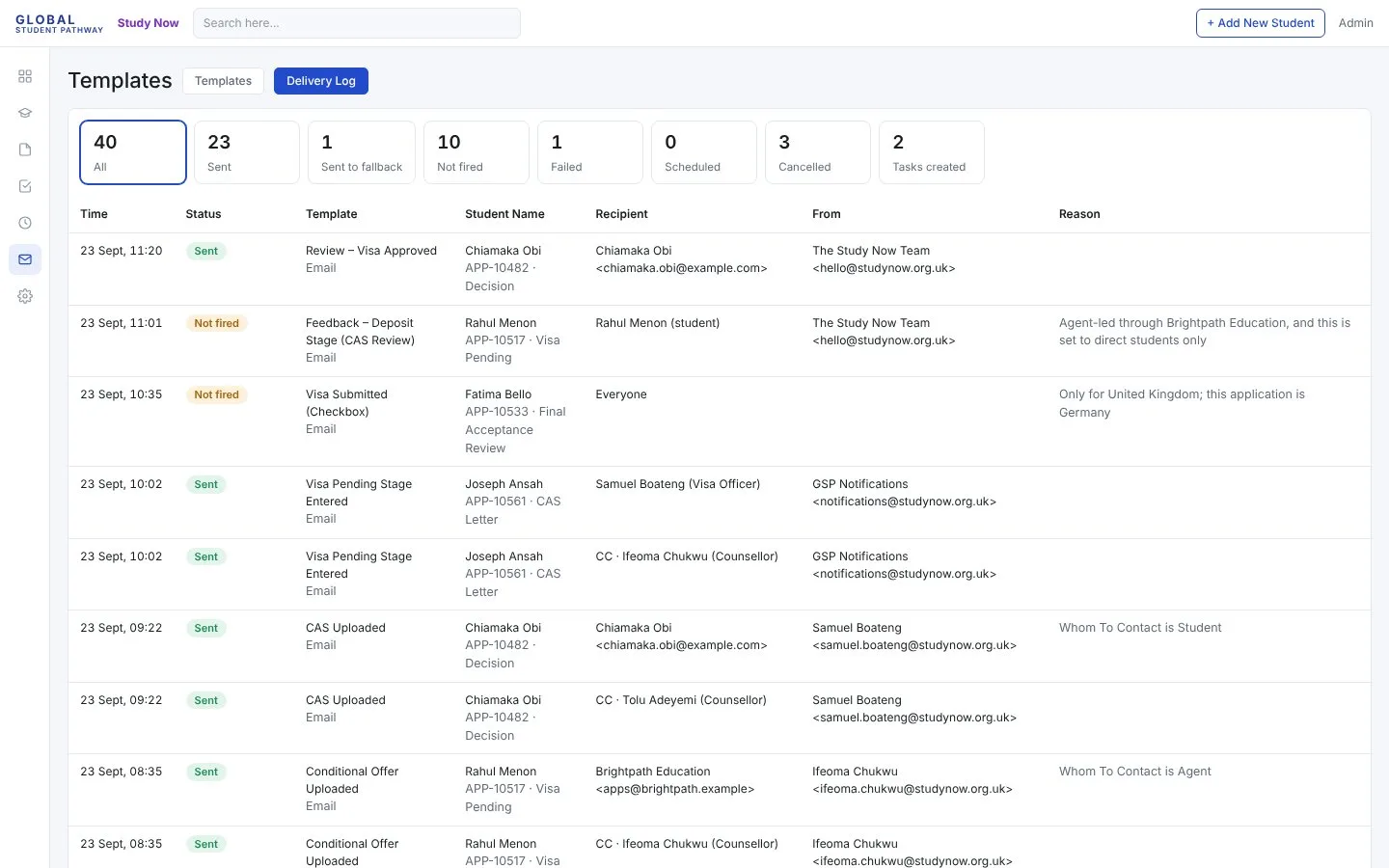Open the dashboard grid icon in sidebar
Screen dimensions: 1389x868
click(x=25, y=76)
